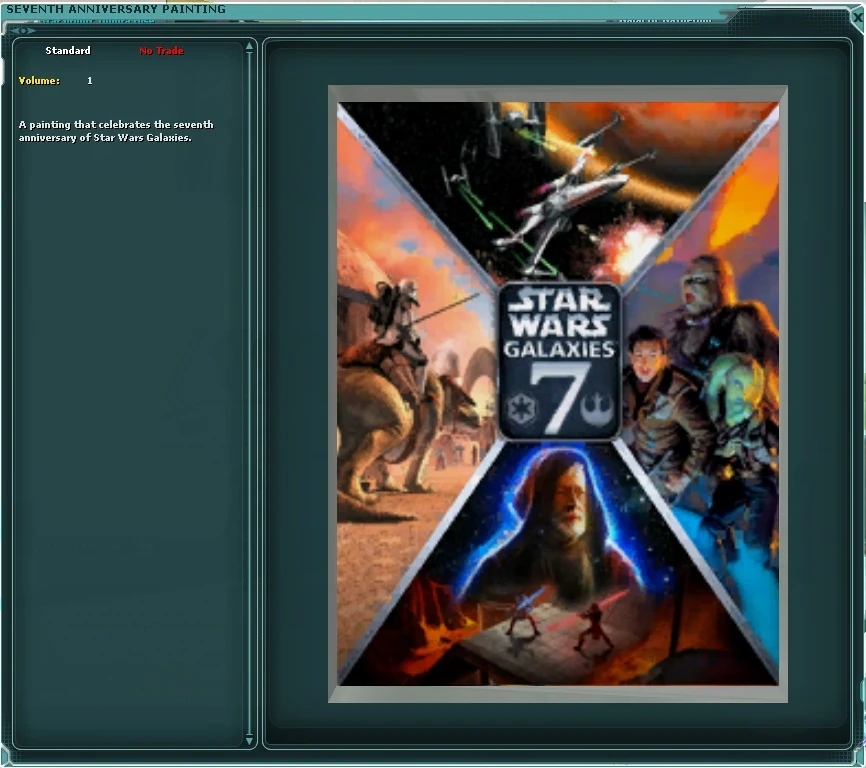
Task: Click the scrollbar up arrow
Action: (x=248, y=45)
